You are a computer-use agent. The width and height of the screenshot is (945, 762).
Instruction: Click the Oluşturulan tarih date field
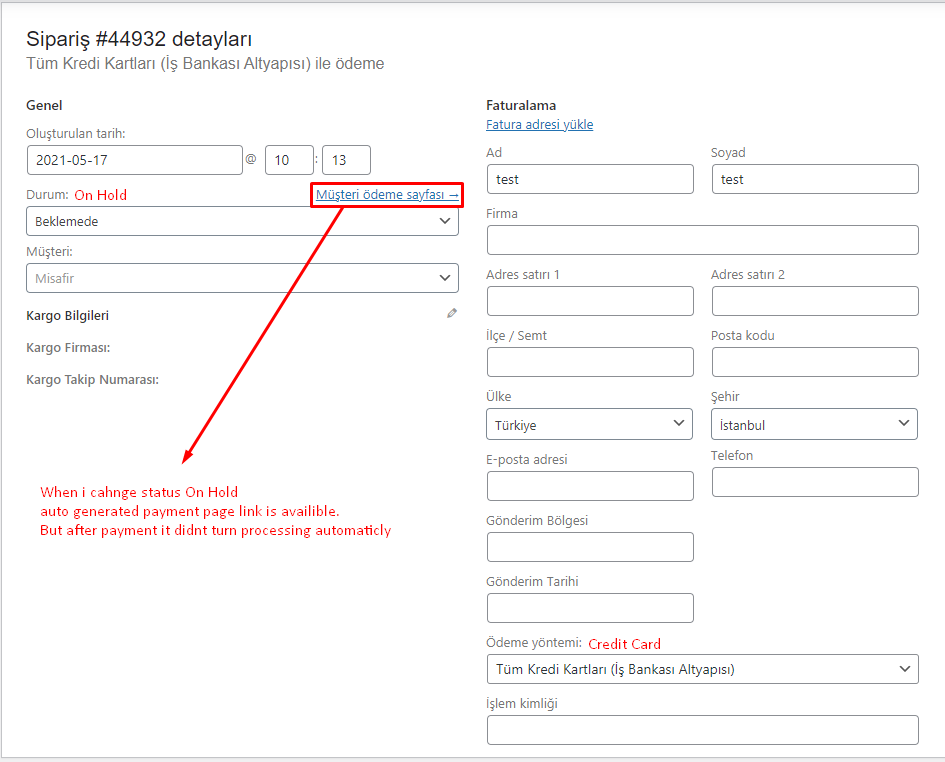(135, 160)
